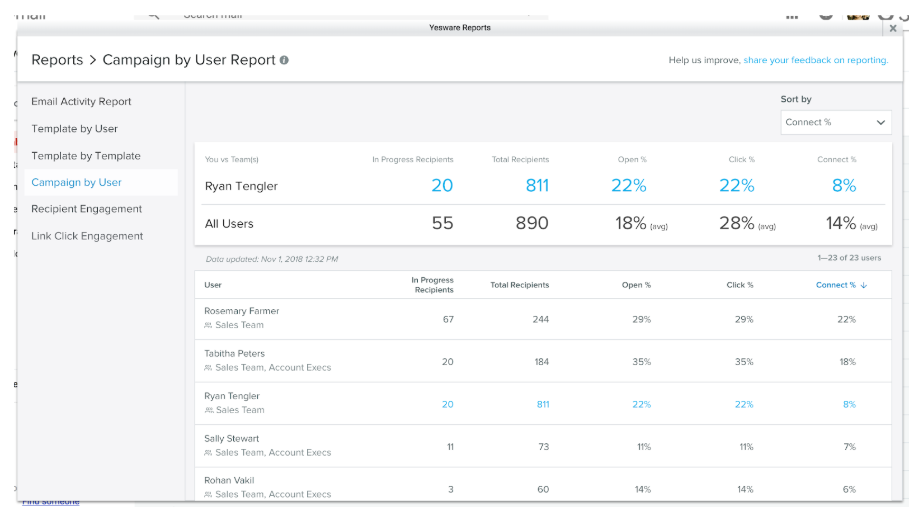Select Template by User report
The width and height of the screenshot is (912, 508).
74,129
